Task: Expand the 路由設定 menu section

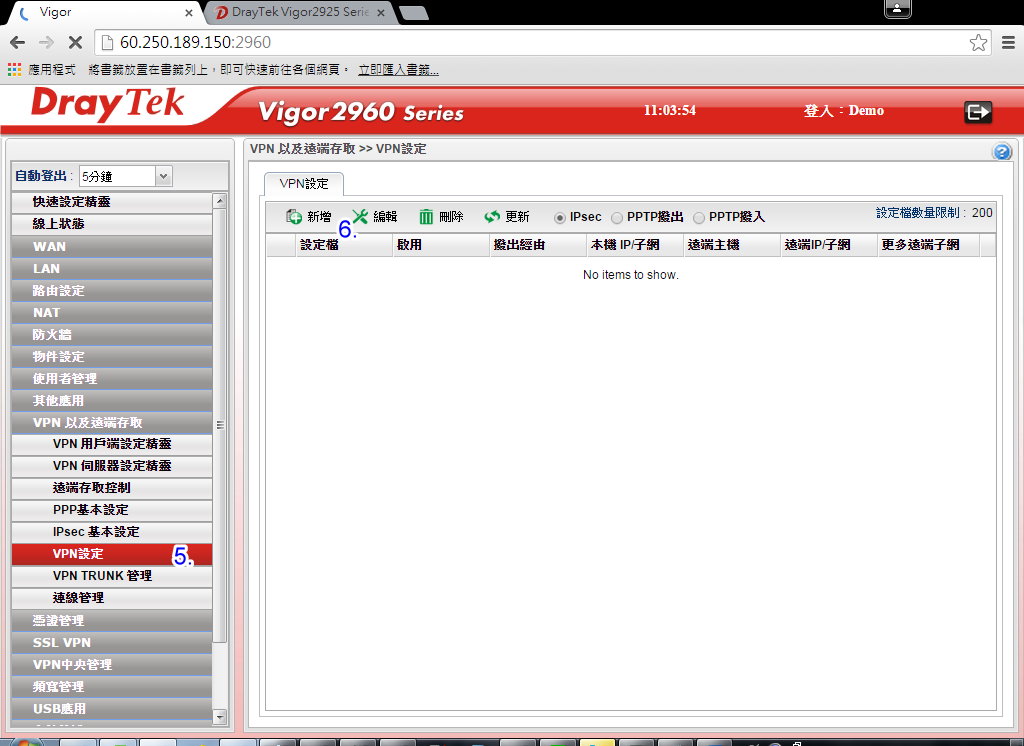Action: point(112,291)
